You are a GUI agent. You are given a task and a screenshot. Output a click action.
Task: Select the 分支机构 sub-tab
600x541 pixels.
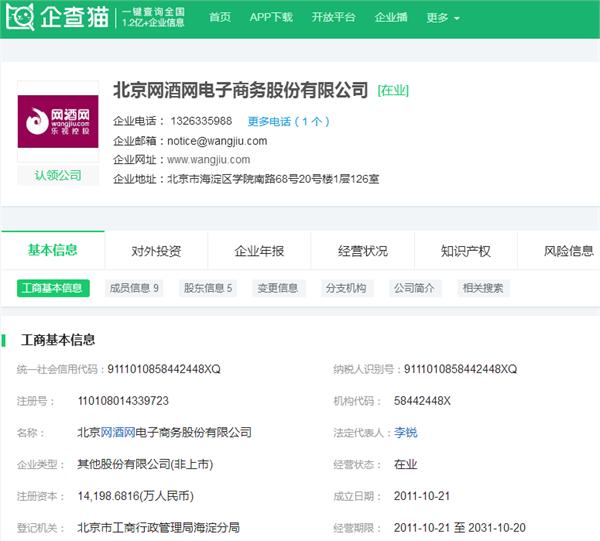346,288
